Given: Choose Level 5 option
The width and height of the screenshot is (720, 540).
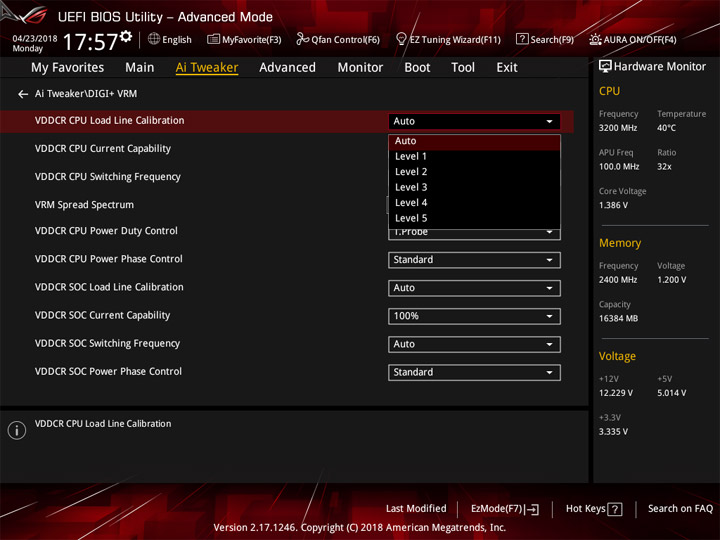Looking at the screenshot, I should tap(474, 219).
